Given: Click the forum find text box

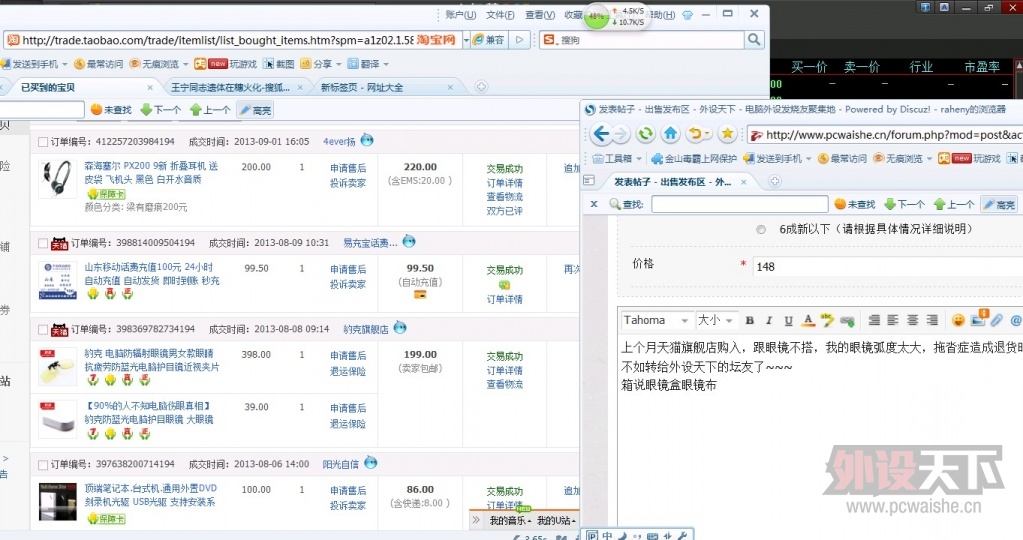Looking at the screenshot, I should tap(740, 204).
